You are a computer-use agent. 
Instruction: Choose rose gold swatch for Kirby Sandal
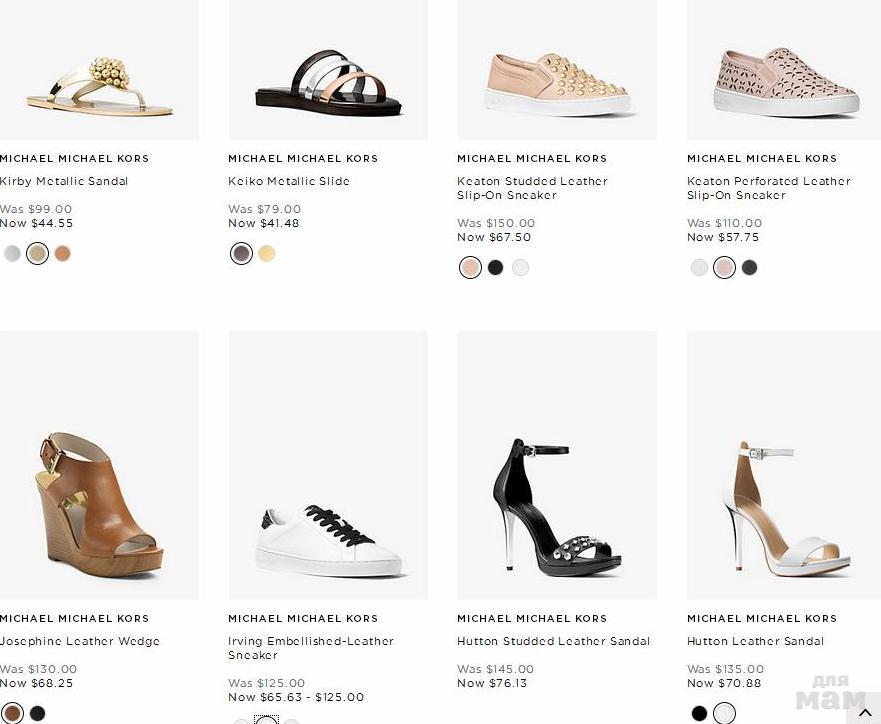coord(62,254)
